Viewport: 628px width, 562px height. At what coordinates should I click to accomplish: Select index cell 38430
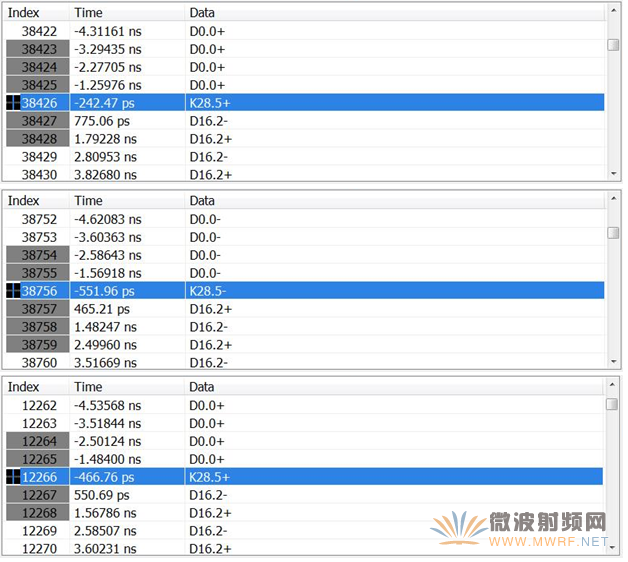coord(39,175)
